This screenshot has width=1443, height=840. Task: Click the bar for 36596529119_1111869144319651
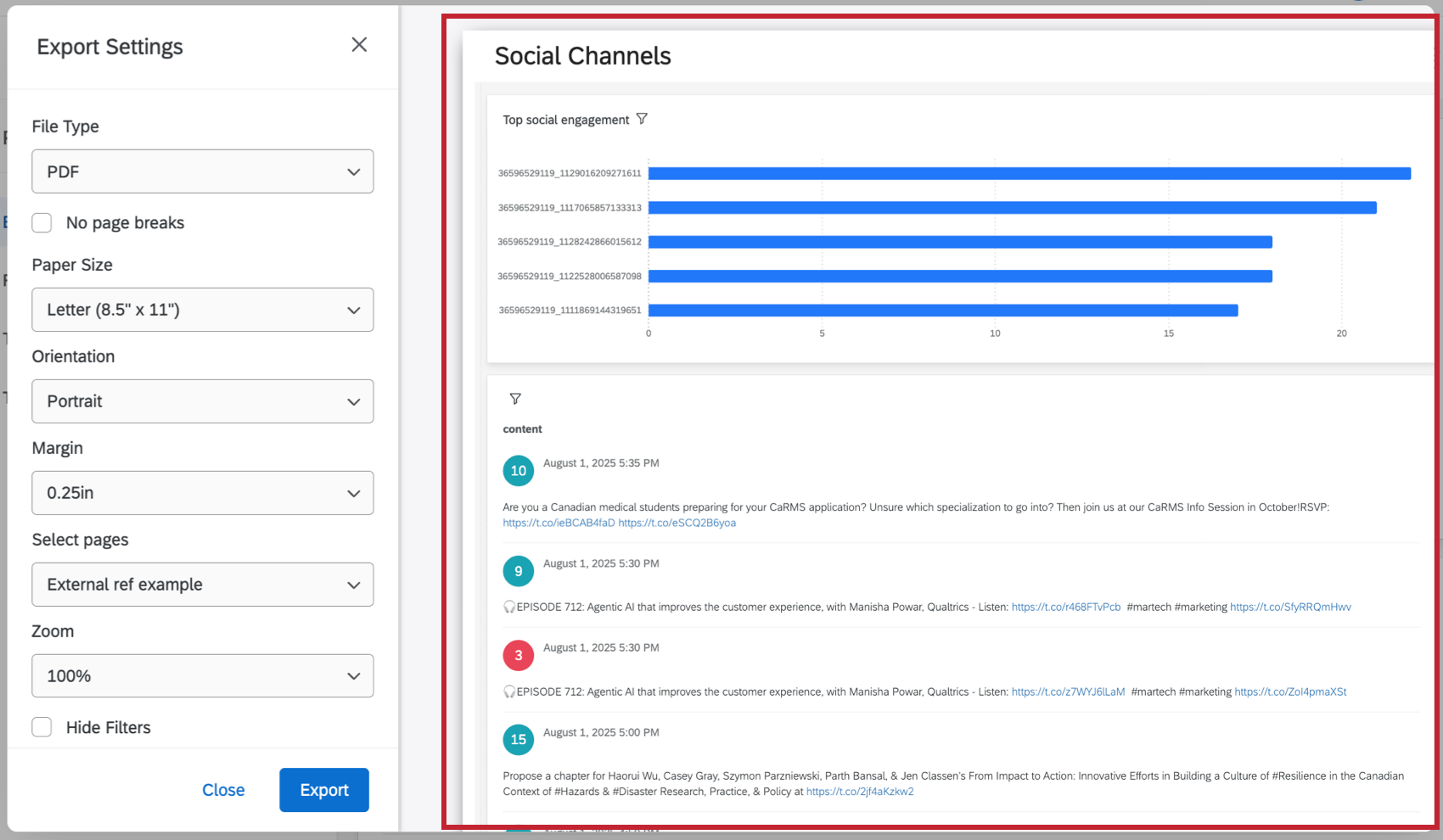tap(943, 311)
